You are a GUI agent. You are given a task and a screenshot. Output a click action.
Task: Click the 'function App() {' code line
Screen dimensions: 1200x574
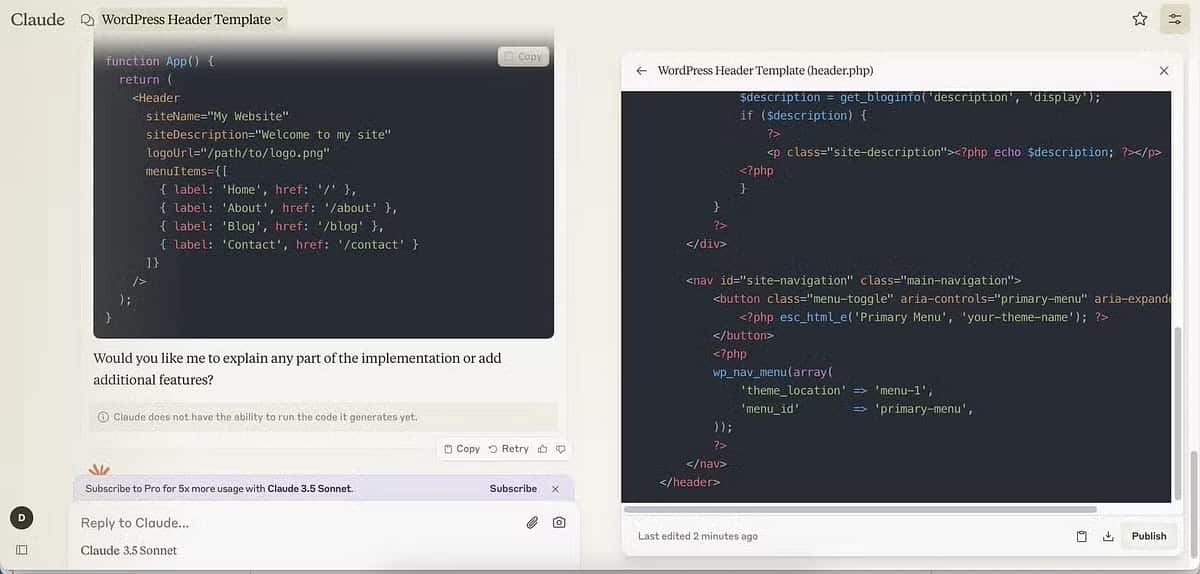[160, 61]
